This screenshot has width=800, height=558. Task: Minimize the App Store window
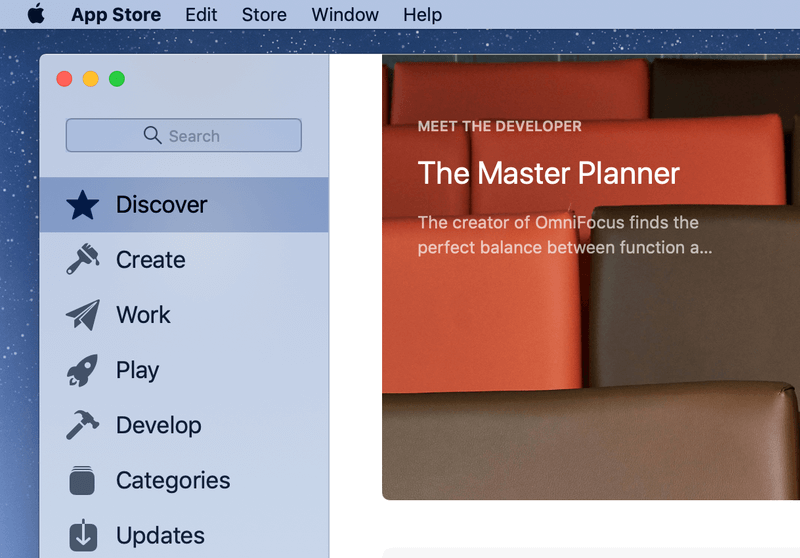(91, 79)
